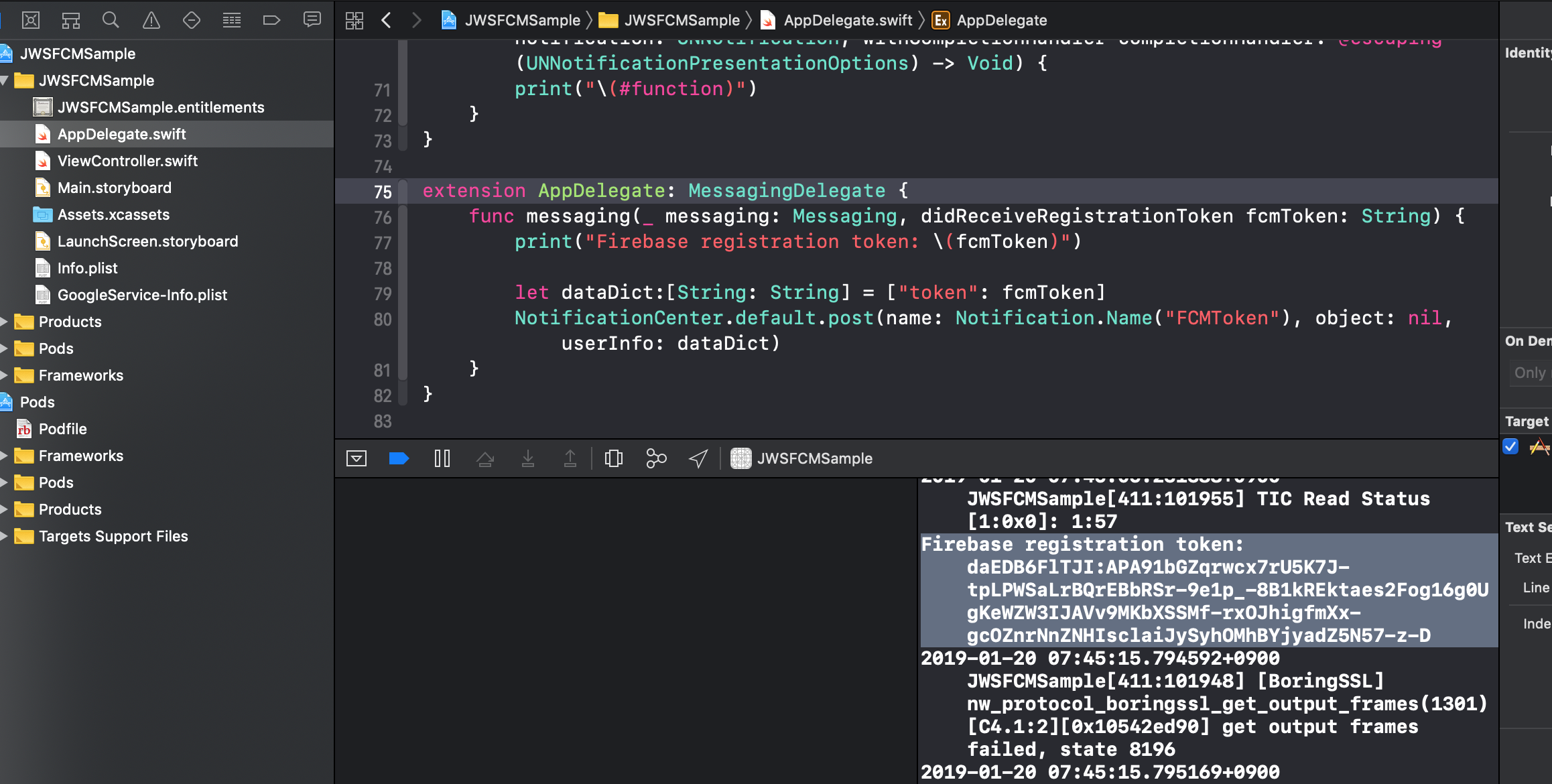
Task: Open the source control navigator icon
Action: point(31,20)
